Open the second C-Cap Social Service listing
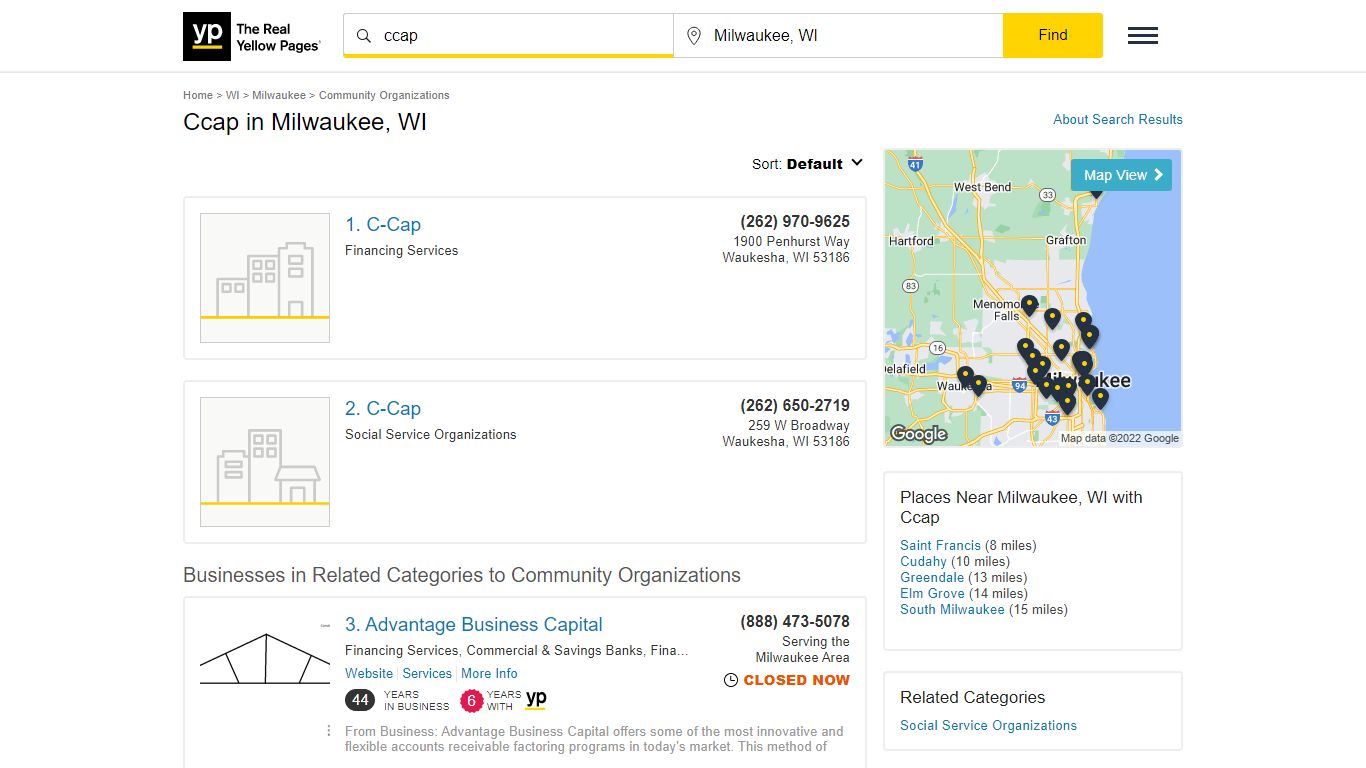Viewport: 1366px width, 768px height. point(383,408)
